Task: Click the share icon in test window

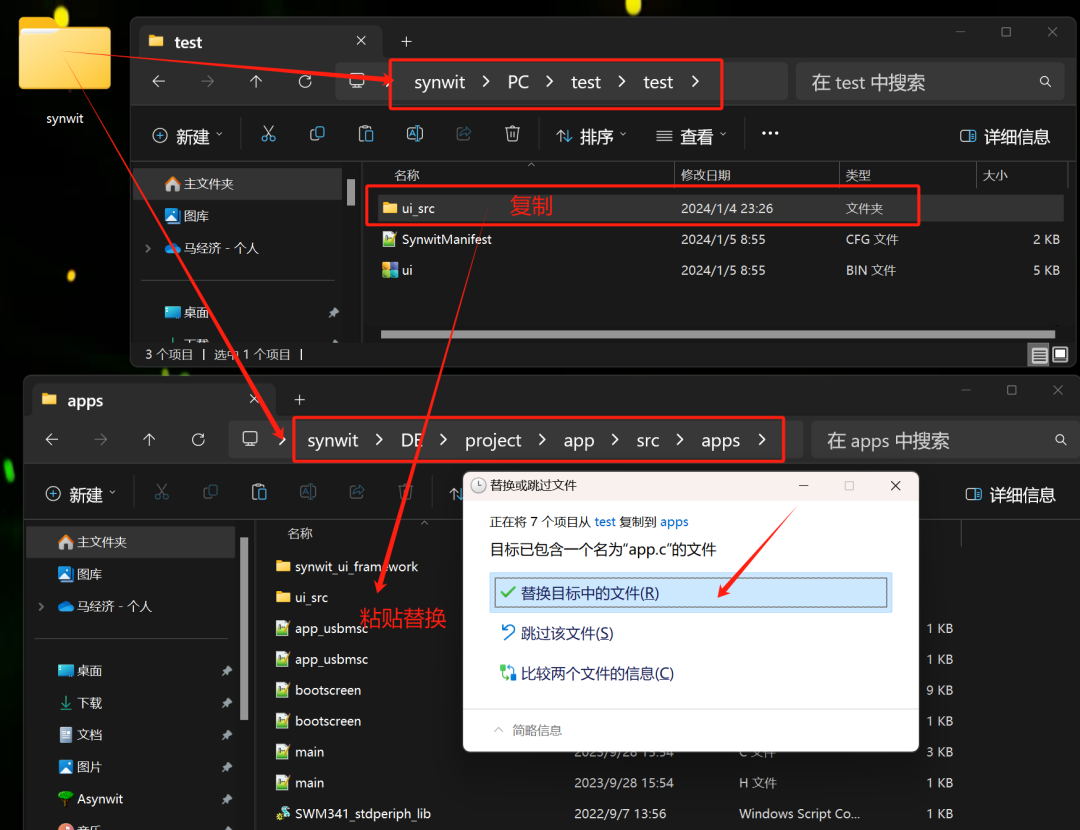Action: click(x=464, y=134)
